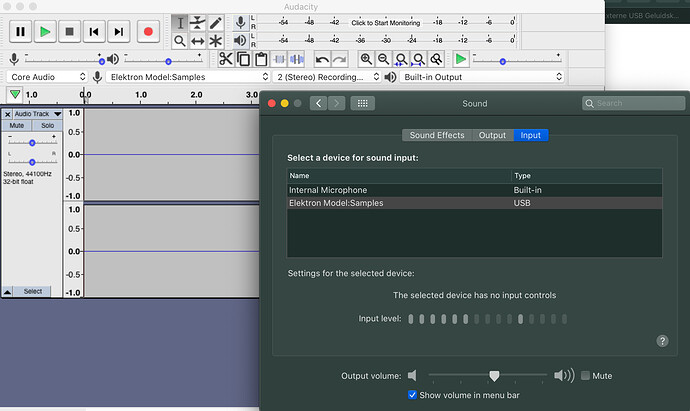Show all preferences with grid button
Screen dimensions: 690x411
tap(363, 103)
